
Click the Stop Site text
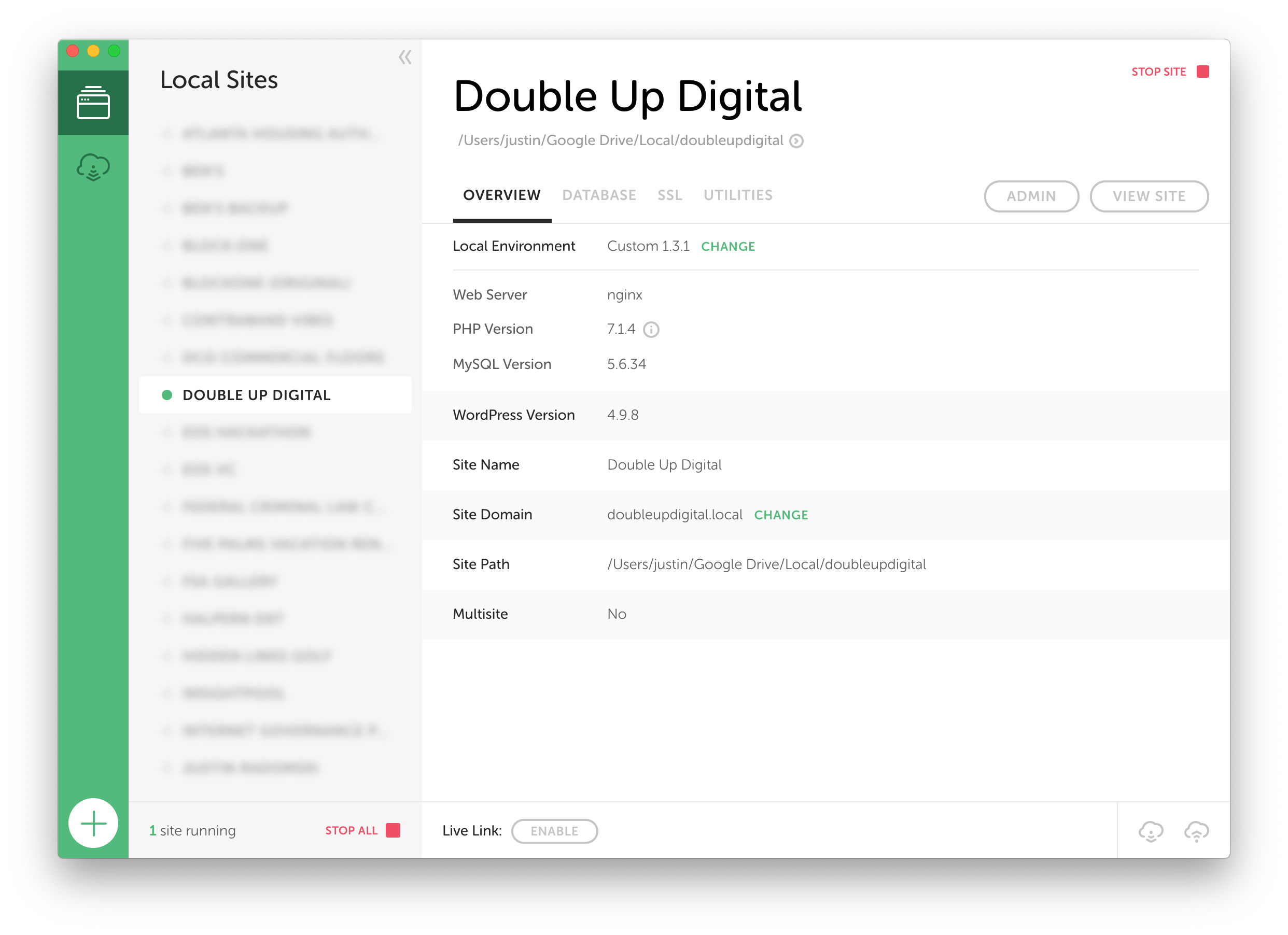1158,72
